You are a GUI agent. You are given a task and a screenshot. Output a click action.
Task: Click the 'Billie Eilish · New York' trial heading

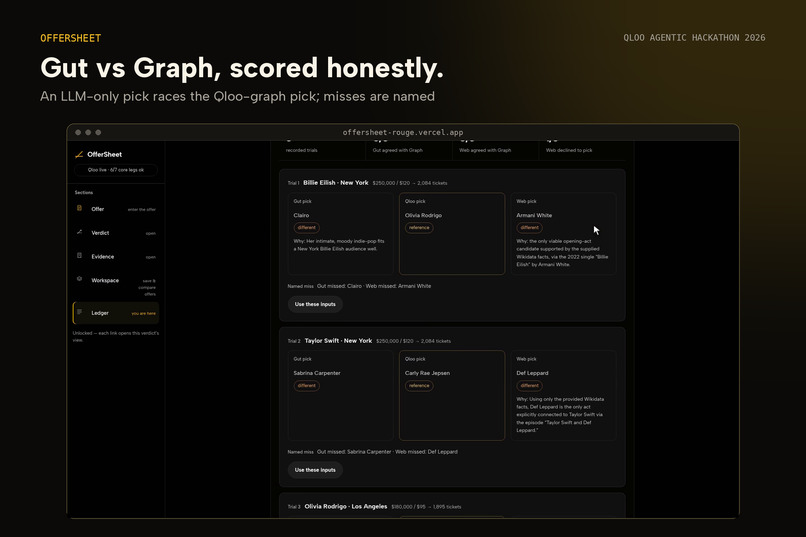[x=336, y=182]
